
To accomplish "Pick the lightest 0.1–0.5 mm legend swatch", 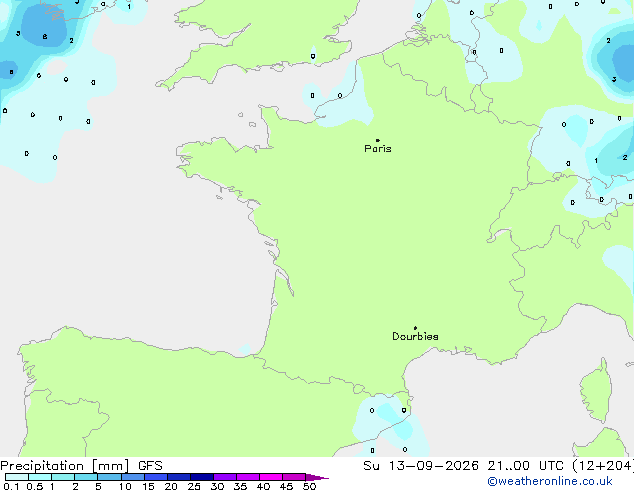I will [x=17, y=477].
